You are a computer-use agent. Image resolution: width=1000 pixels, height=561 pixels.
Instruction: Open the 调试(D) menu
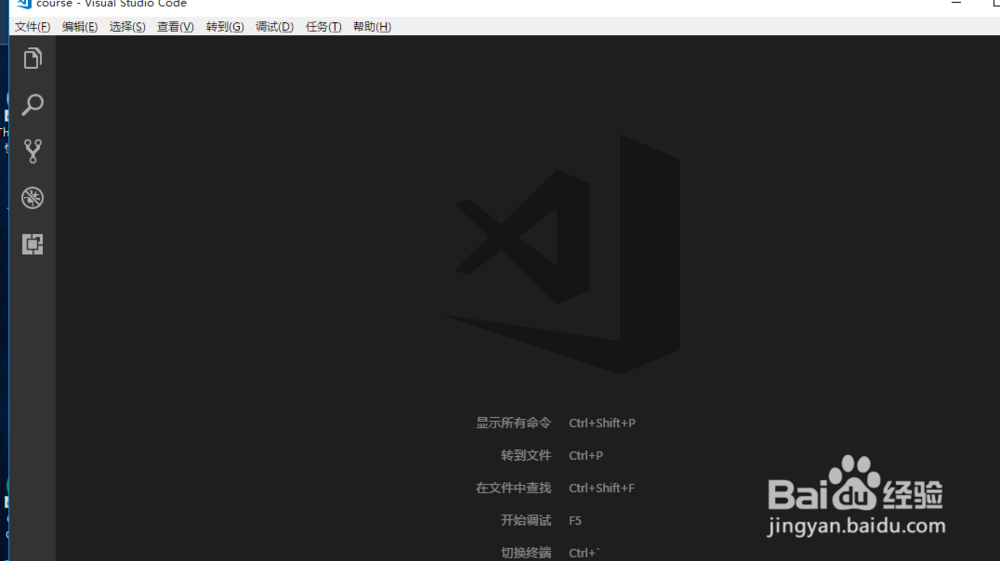(x=274, y=27)
